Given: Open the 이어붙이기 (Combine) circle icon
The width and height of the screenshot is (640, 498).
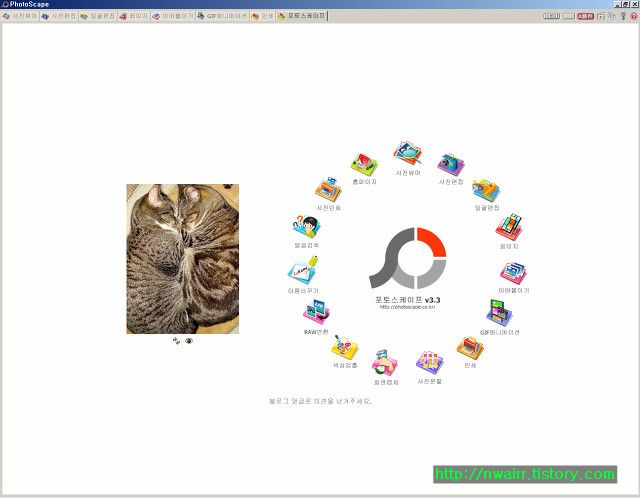Looking at the screenshot, I should (x=513, y=273).
